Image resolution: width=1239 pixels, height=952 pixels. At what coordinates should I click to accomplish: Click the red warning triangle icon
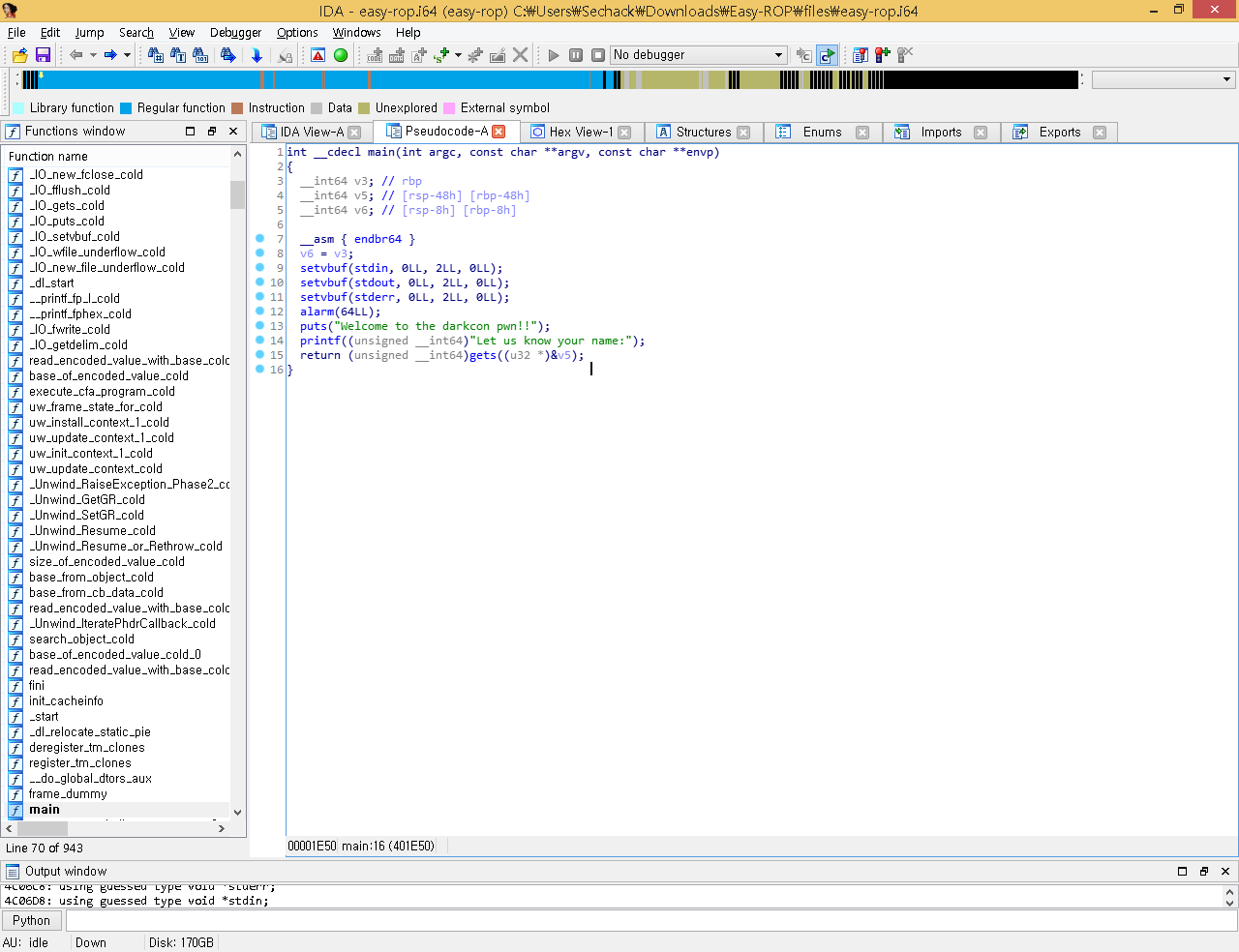[317, 55]
